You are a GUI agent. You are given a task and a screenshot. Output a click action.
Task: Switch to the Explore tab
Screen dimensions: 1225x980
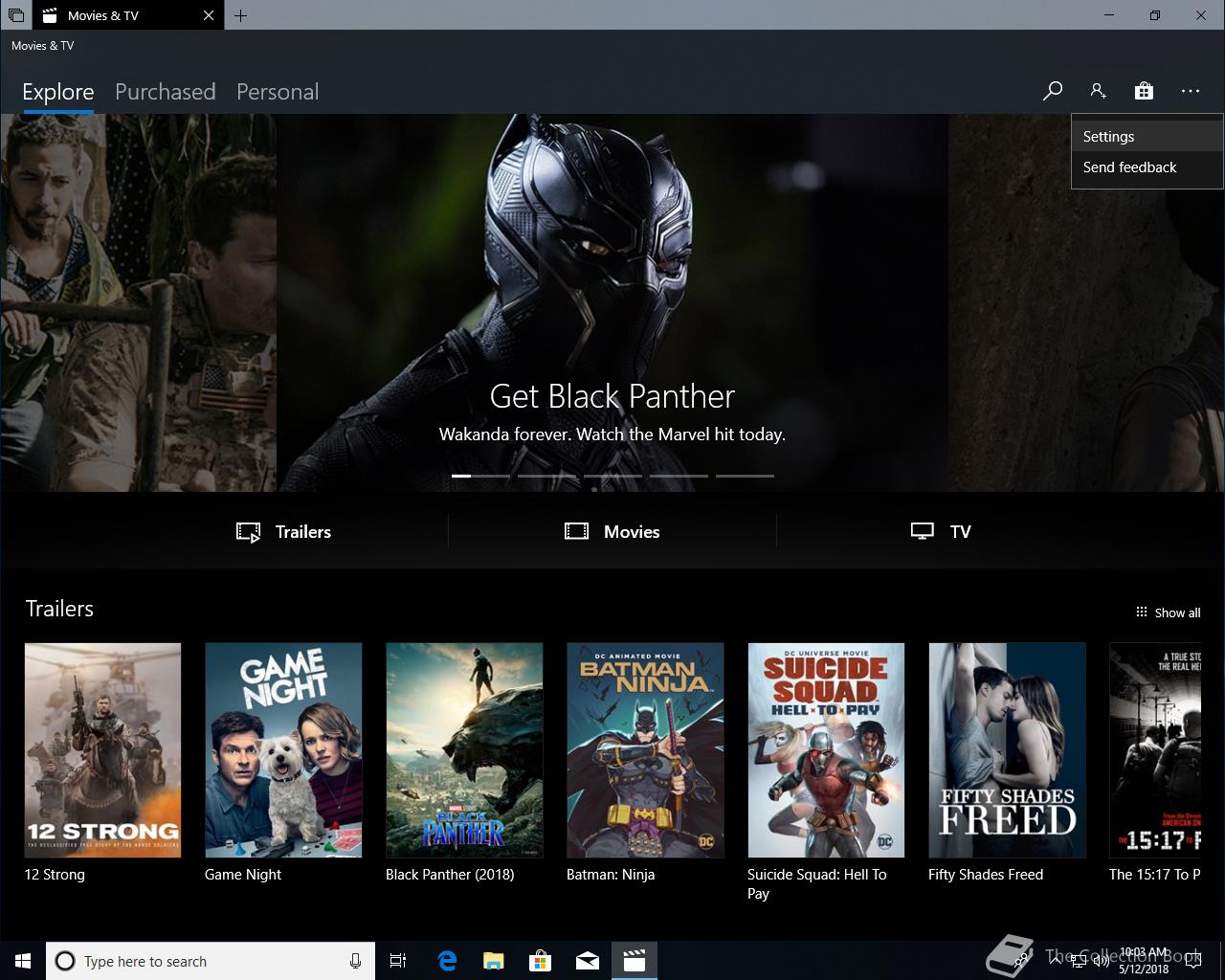[58, 92]
